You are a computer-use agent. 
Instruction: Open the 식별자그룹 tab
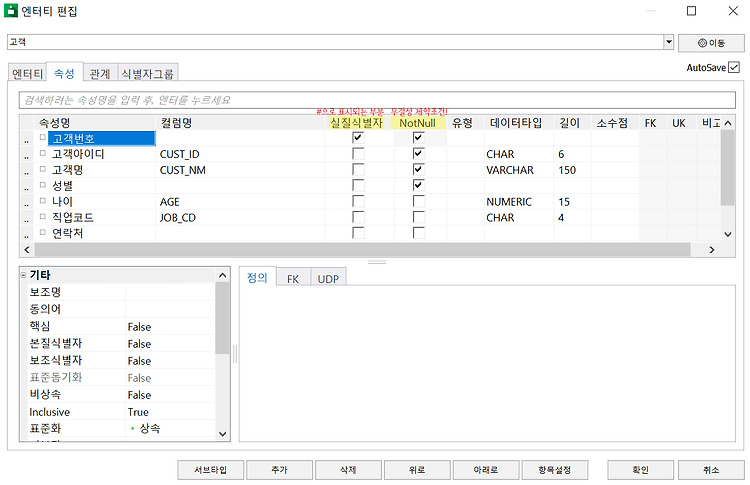147,74
